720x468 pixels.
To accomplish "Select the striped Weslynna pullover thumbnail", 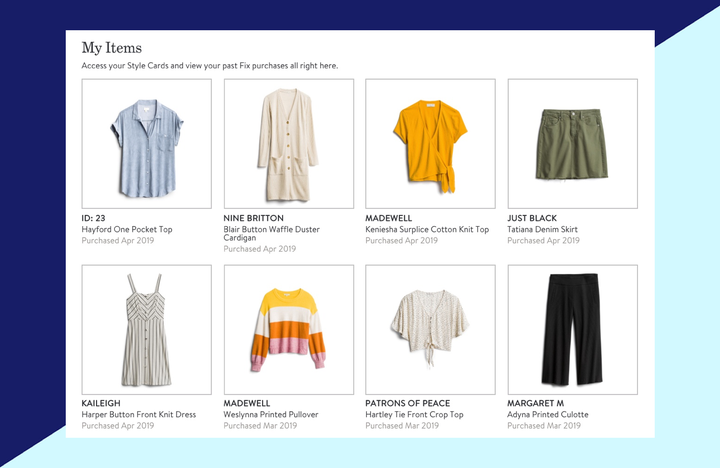I will click(289, 329).
